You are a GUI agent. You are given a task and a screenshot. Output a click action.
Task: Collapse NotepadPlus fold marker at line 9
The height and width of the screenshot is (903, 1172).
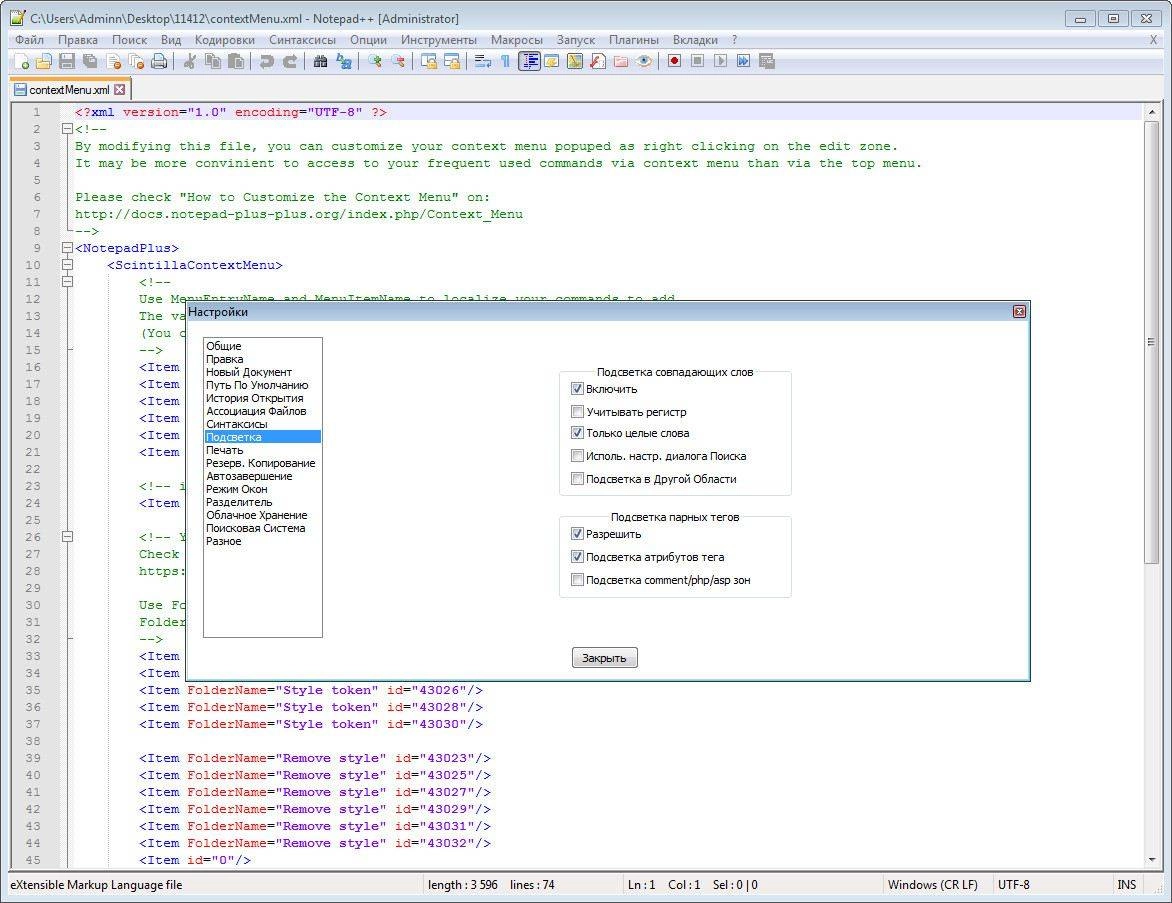[67, 248]
